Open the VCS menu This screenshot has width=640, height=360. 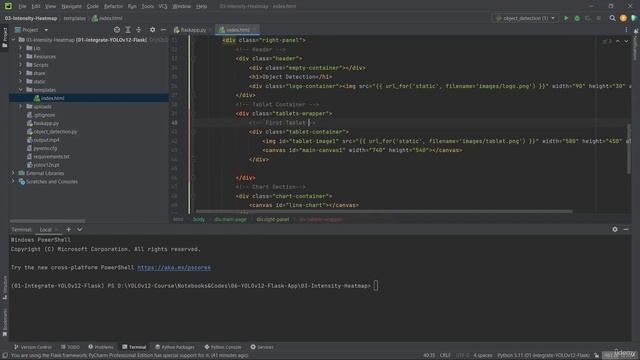tap(163, 6)
